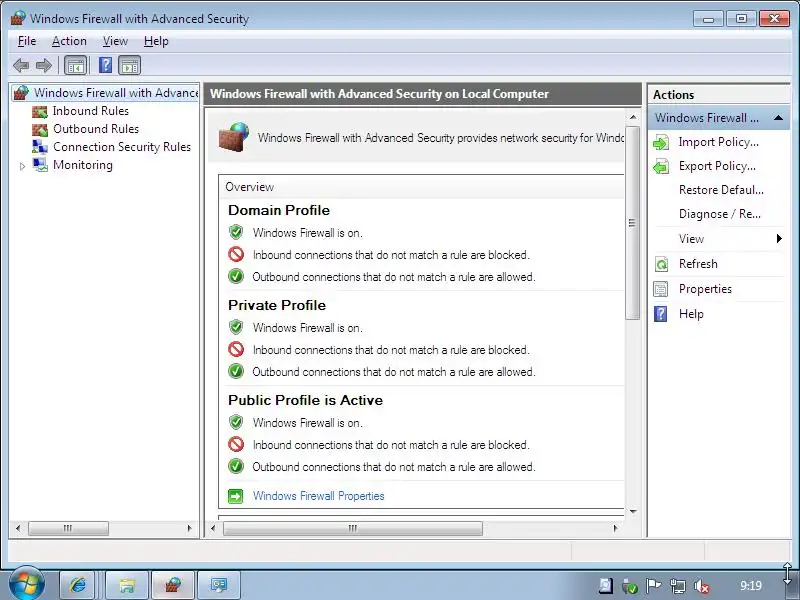Click the Monitoring icon in the tree
This screenshot has height=600, width=800.
click(x=40, y=165)
